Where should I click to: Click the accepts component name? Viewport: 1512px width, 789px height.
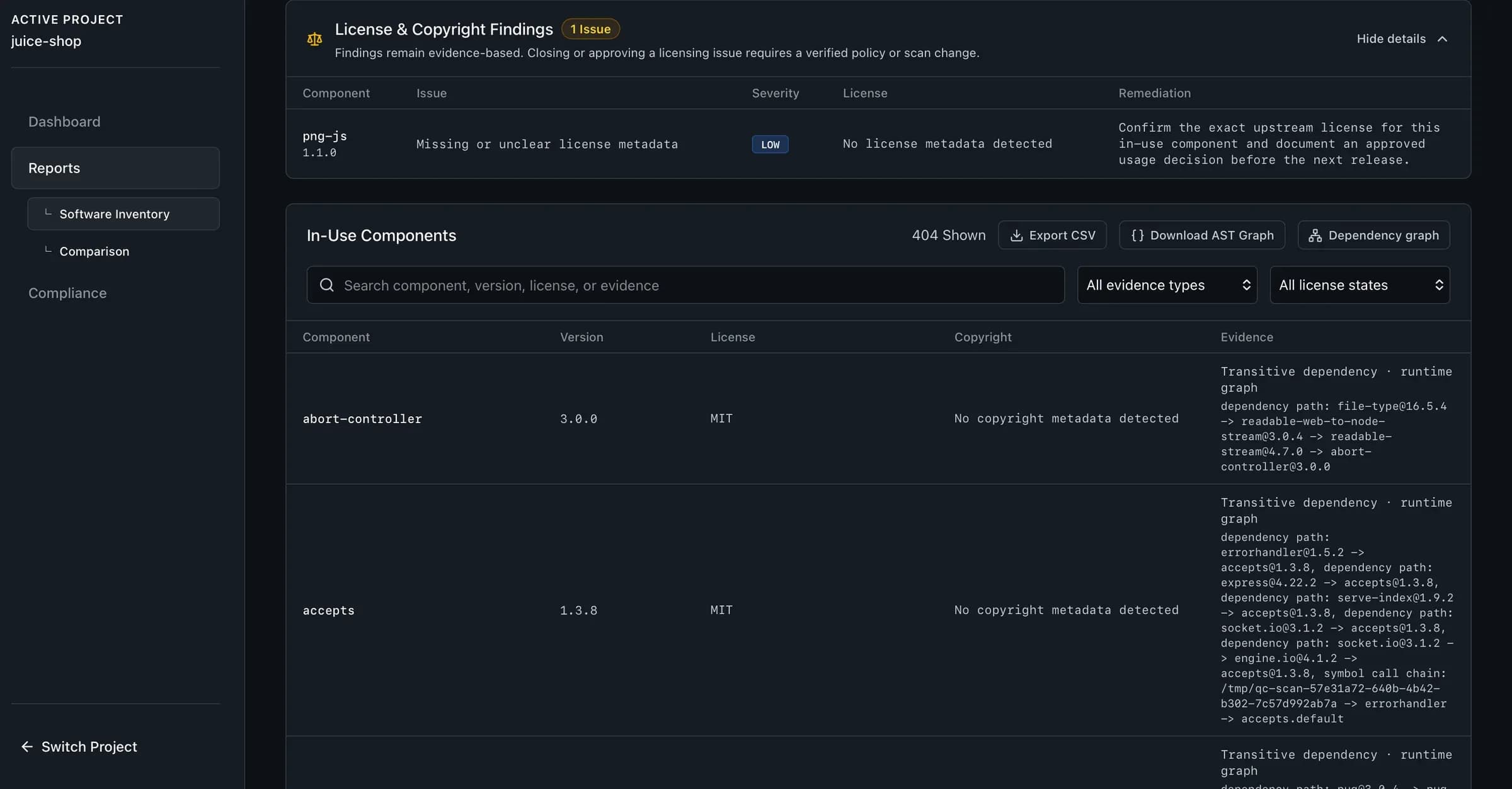click(328, 610)
